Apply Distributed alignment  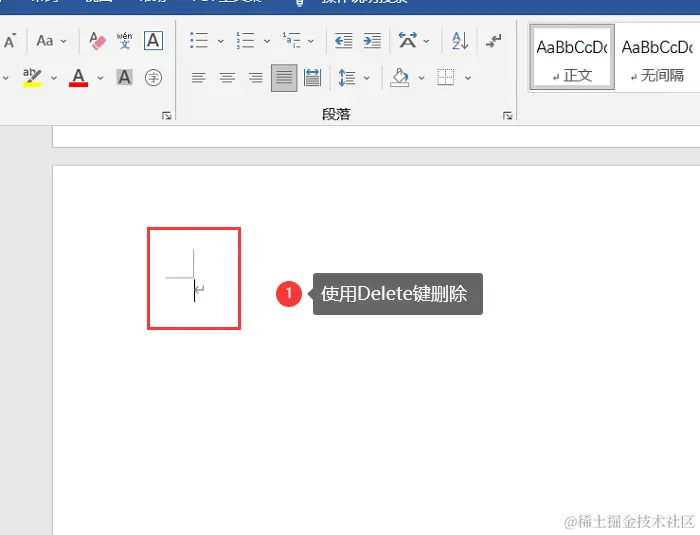click(x=312, y=78)
